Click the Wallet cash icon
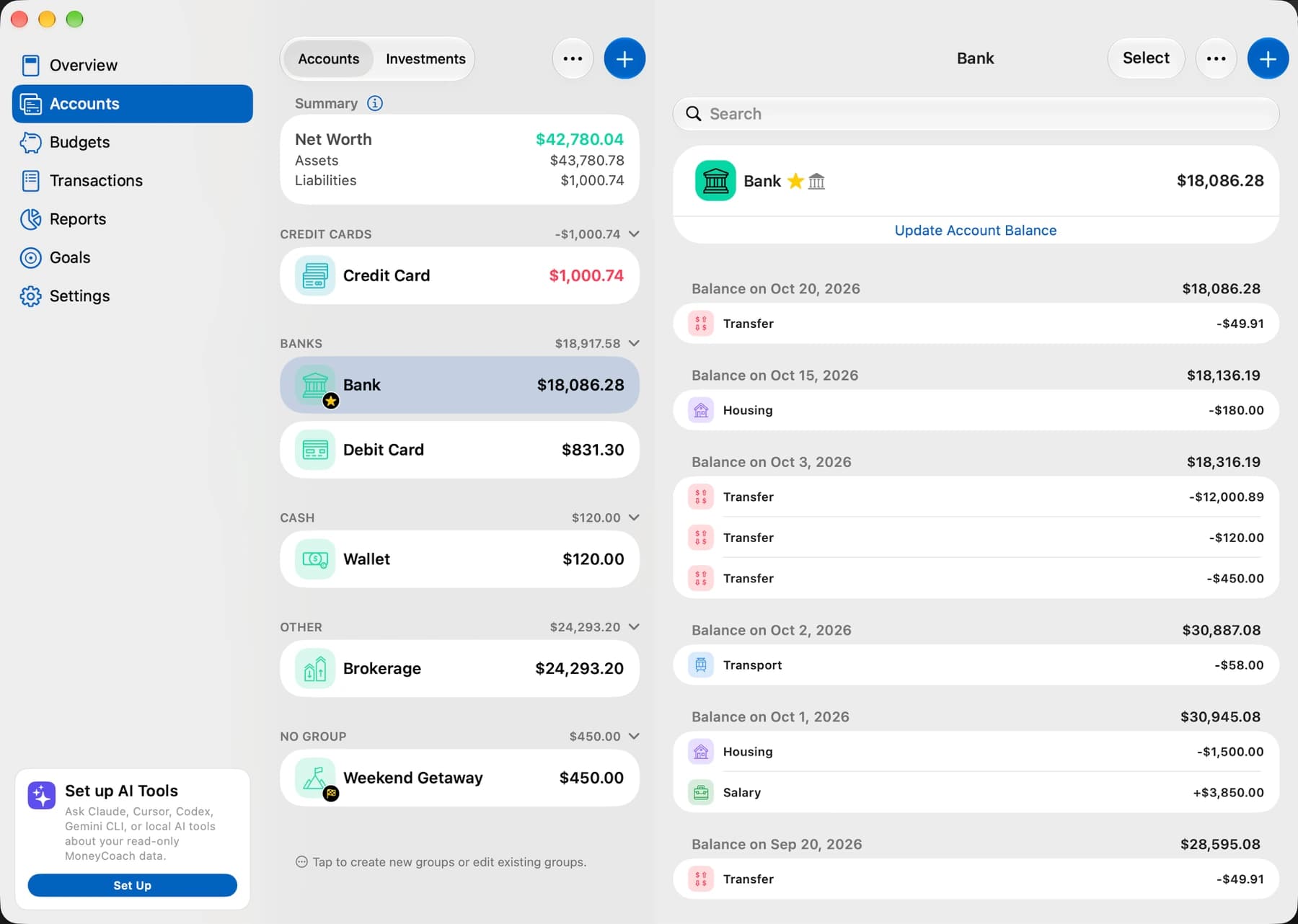 [x=315, y=559]
